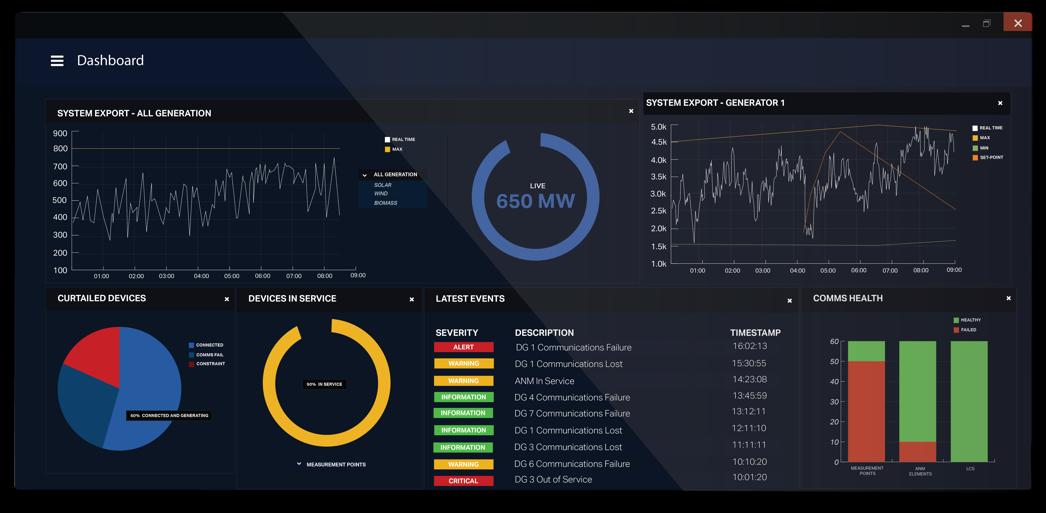Screen dimensions: 1046x513
Task: Collapse the All Generation dropdown
Action: coord(390,175)
